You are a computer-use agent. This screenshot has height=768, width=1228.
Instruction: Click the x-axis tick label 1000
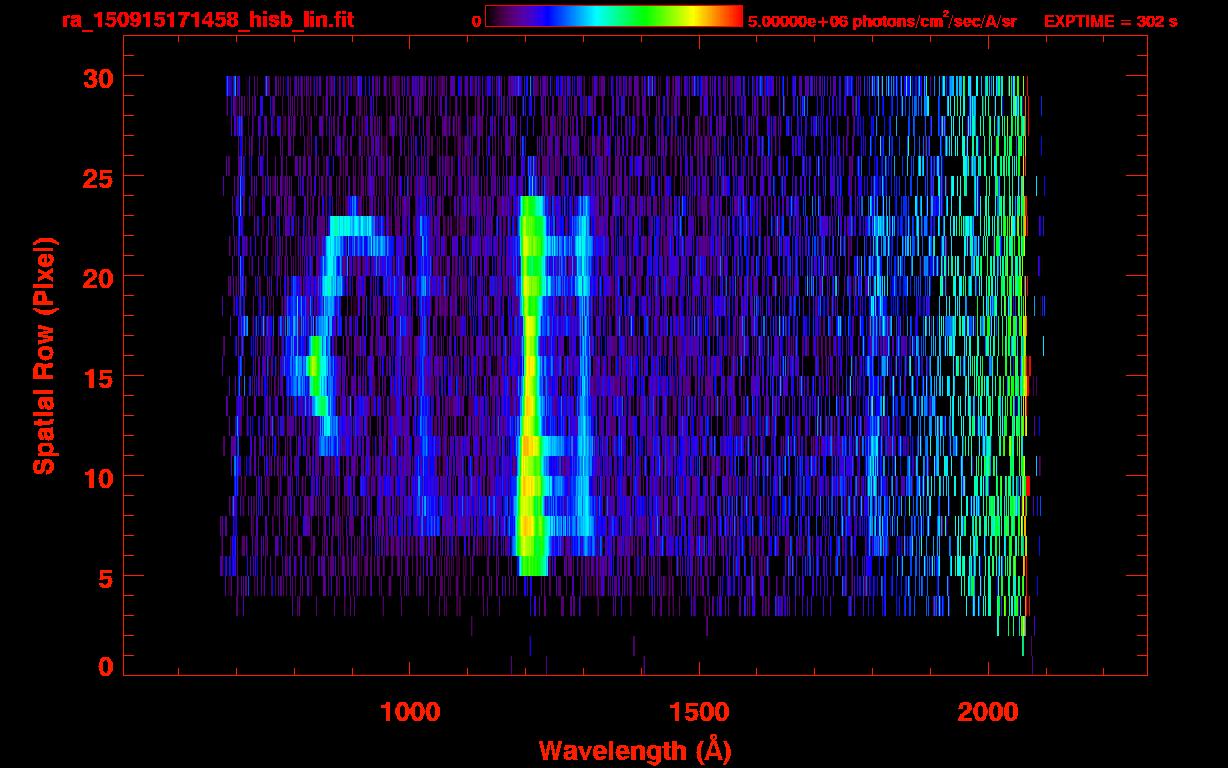click(410, 711)
